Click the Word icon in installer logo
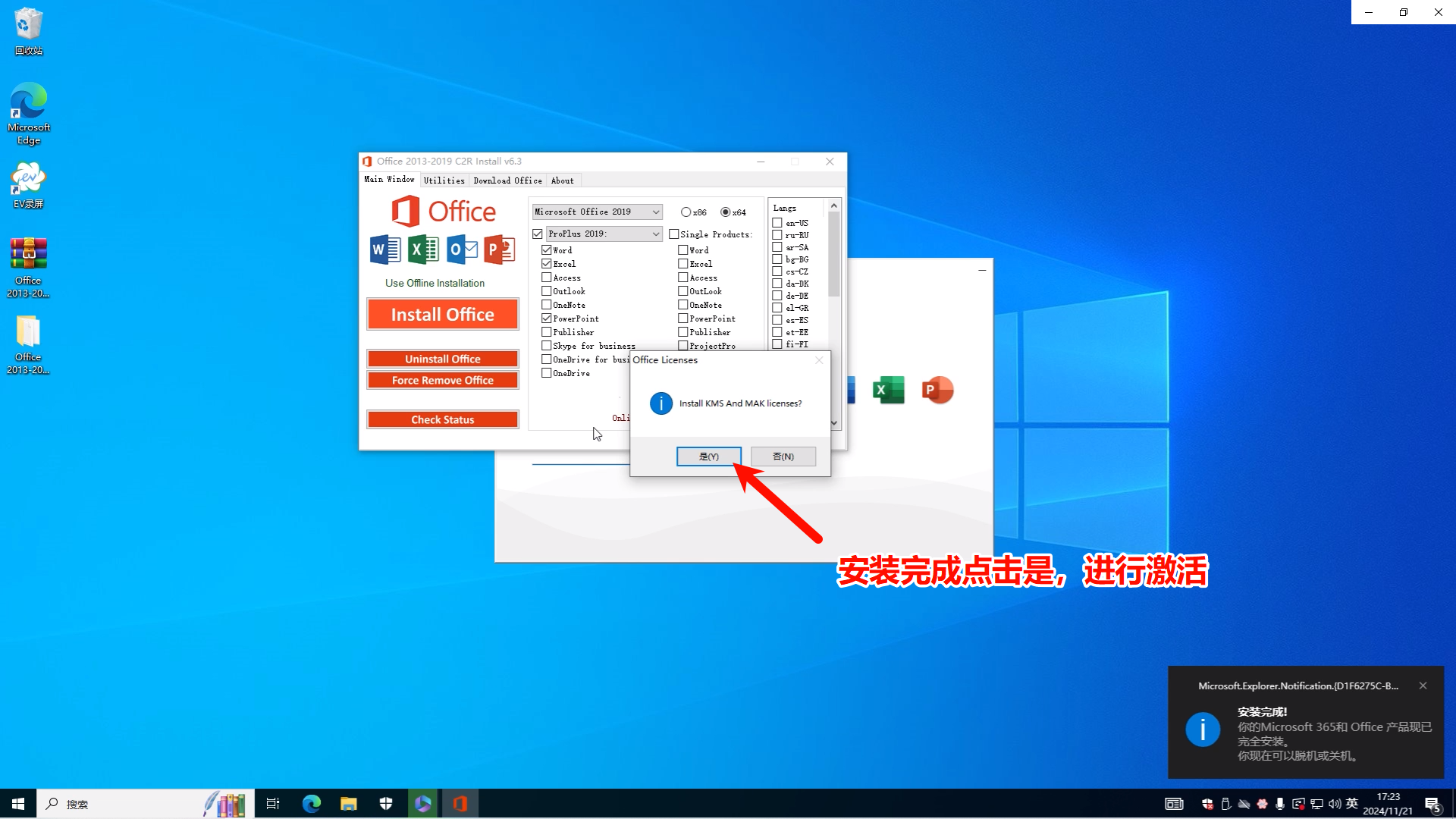 (x=385, y=249)
